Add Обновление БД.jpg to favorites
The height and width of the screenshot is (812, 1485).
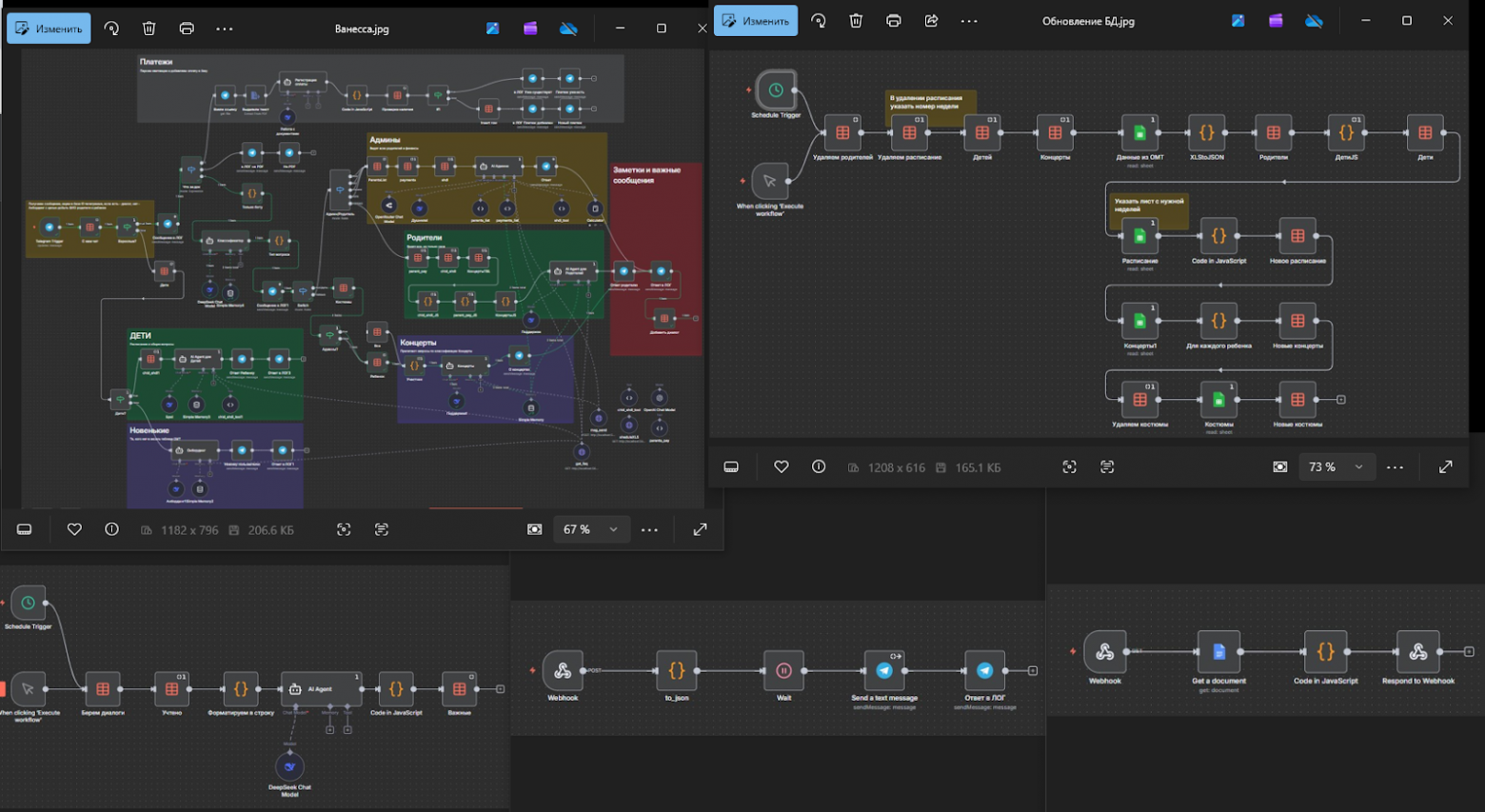click(781, 466)
